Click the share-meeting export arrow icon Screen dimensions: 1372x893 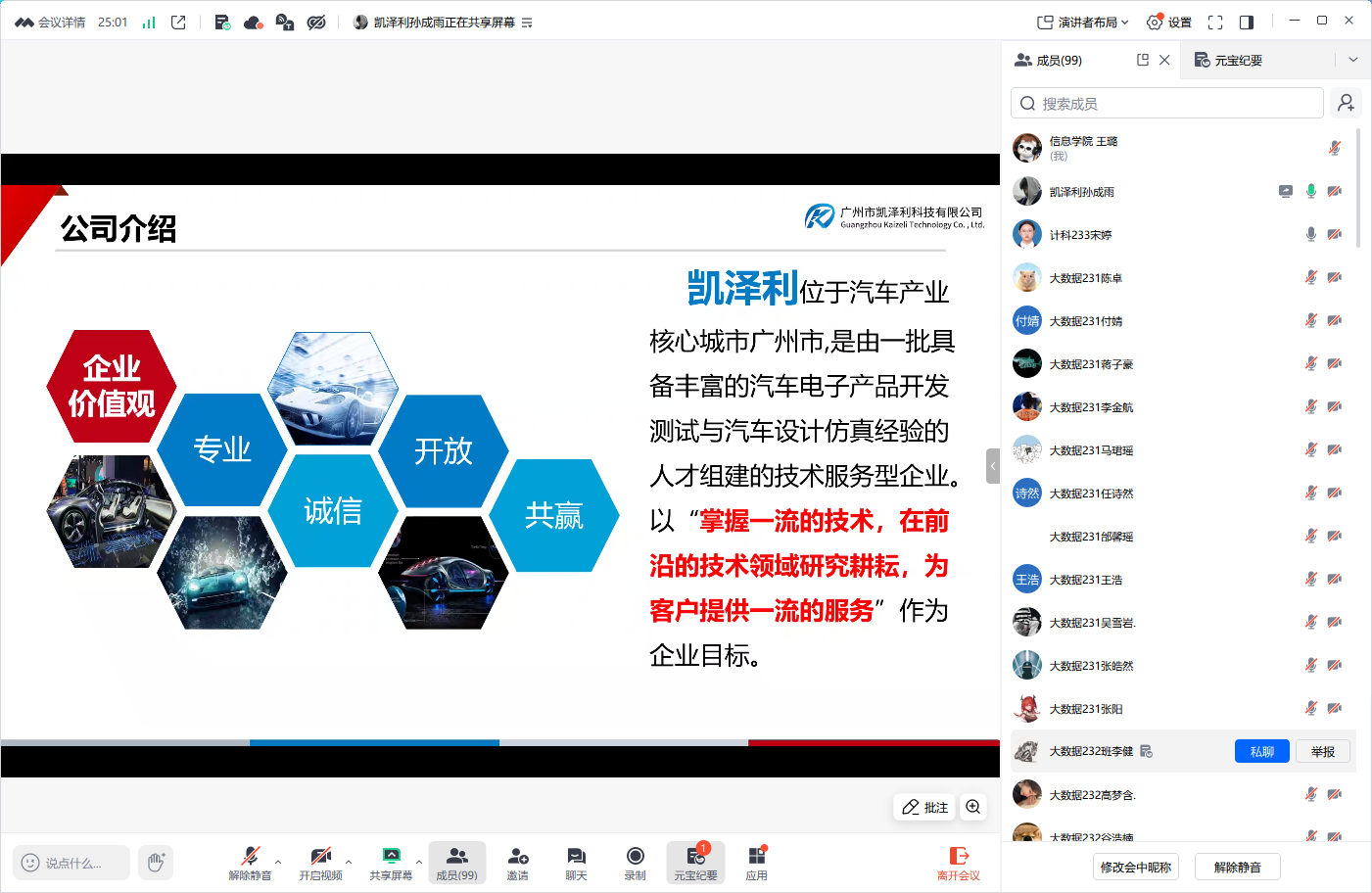pyautogui.click(x=178, y=22)
